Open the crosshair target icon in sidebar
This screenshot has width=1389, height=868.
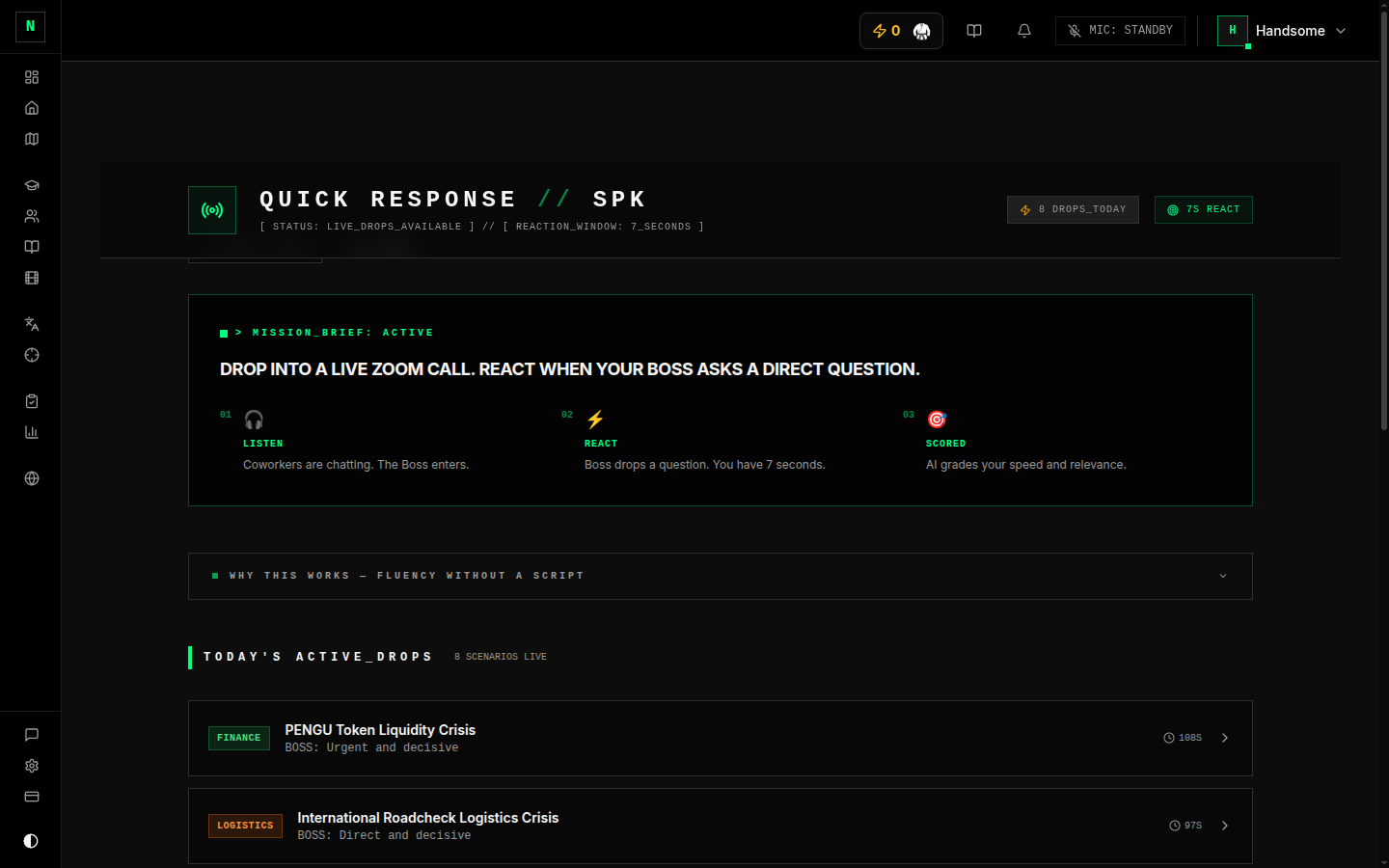click(x=32, y=355)
